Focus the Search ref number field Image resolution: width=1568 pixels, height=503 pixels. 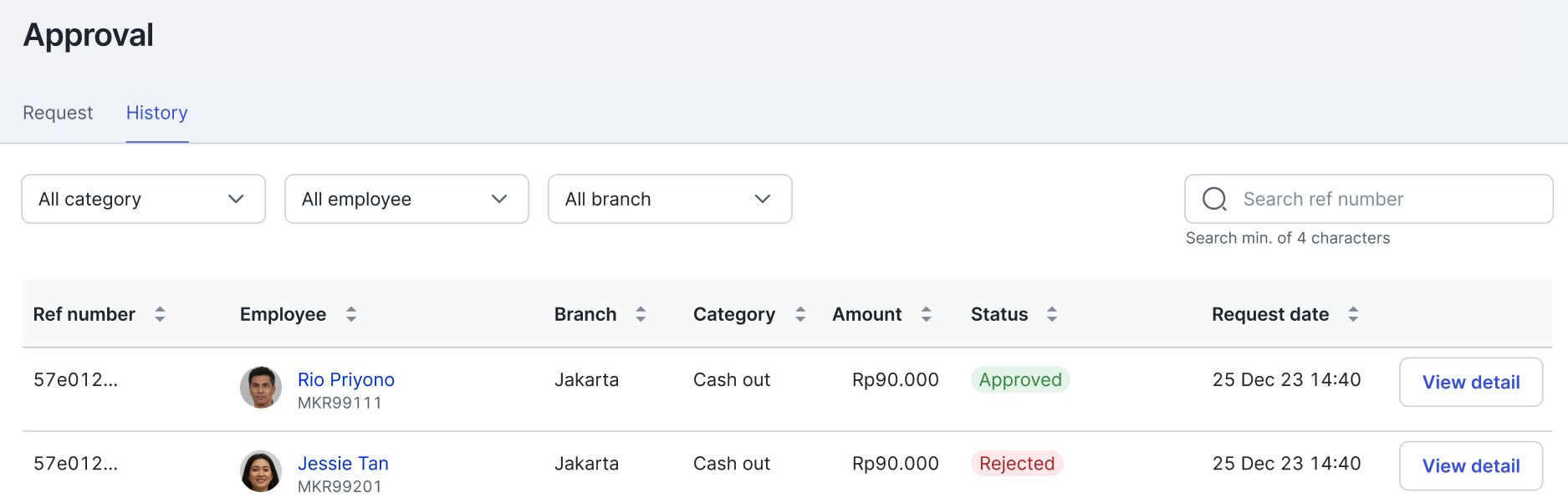coord(1369,199)
